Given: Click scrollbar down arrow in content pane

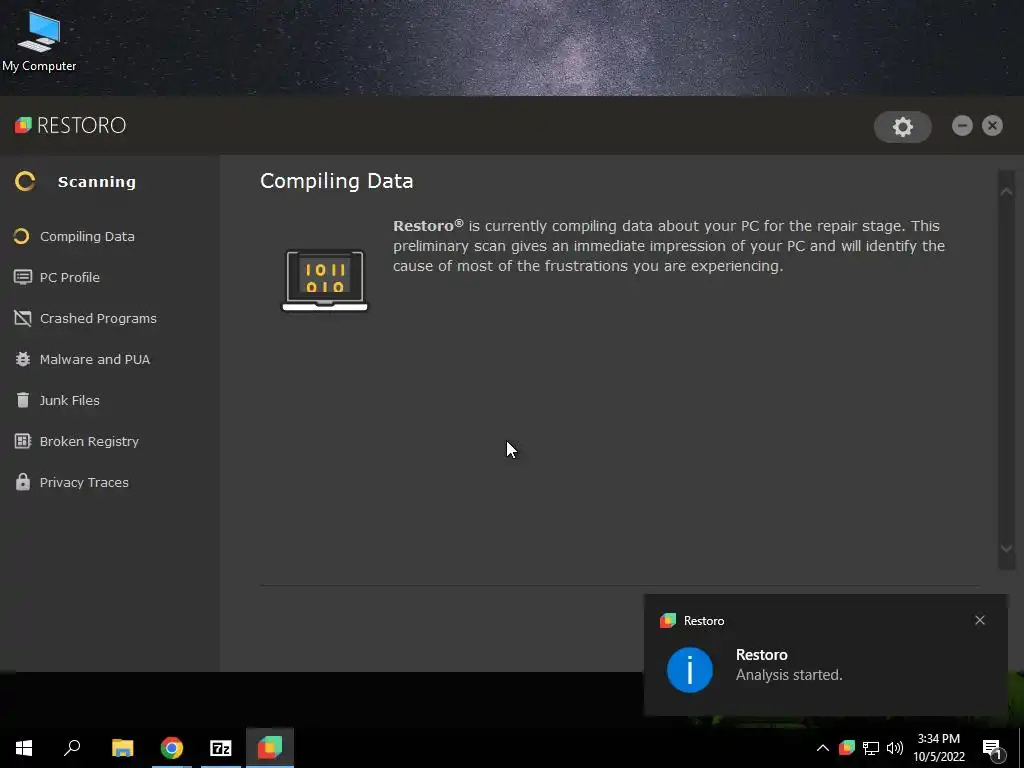Looking at the screenshot, I should (1006, 549).
